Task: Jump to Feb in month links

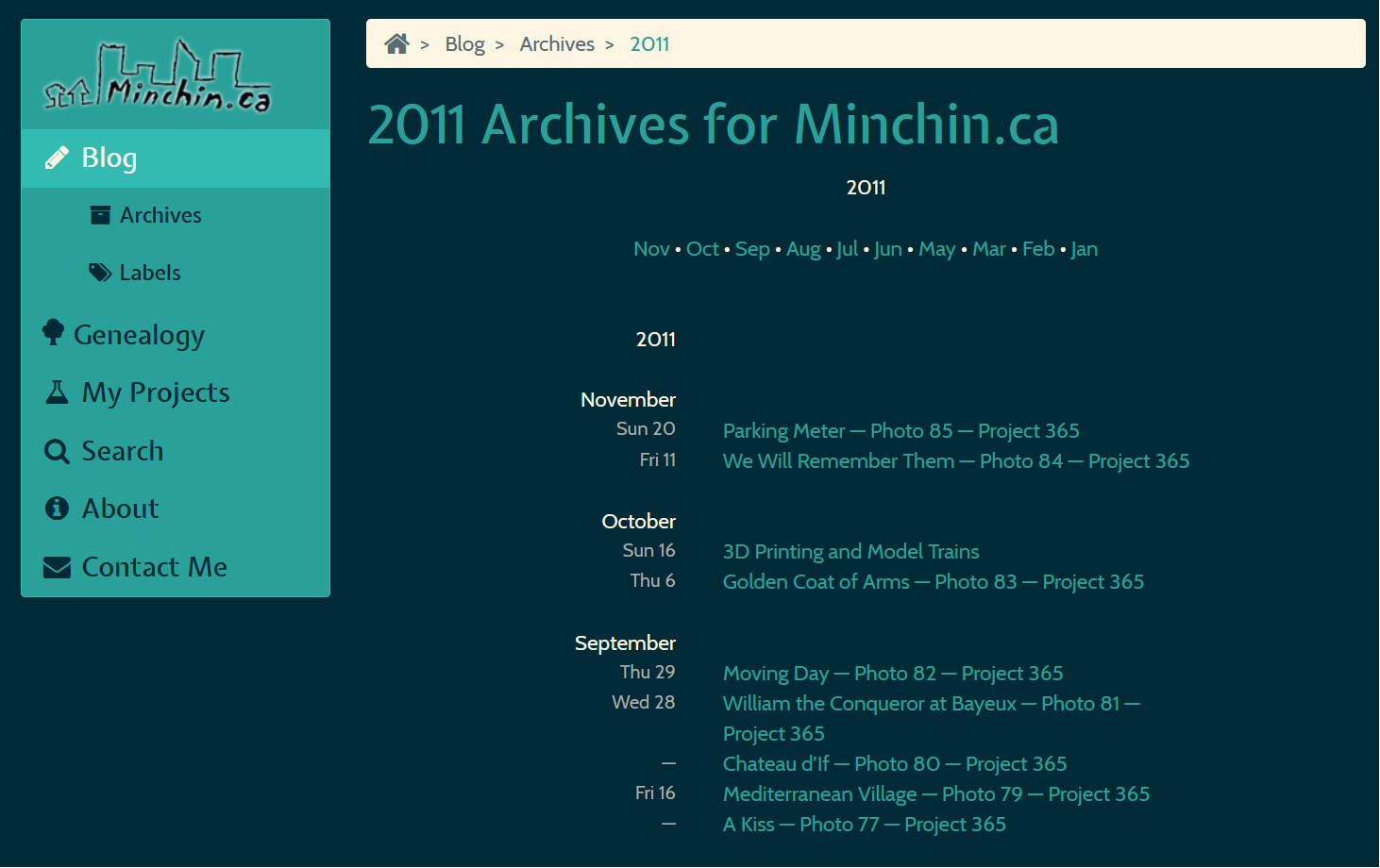Action: [x=1038, y=249]
